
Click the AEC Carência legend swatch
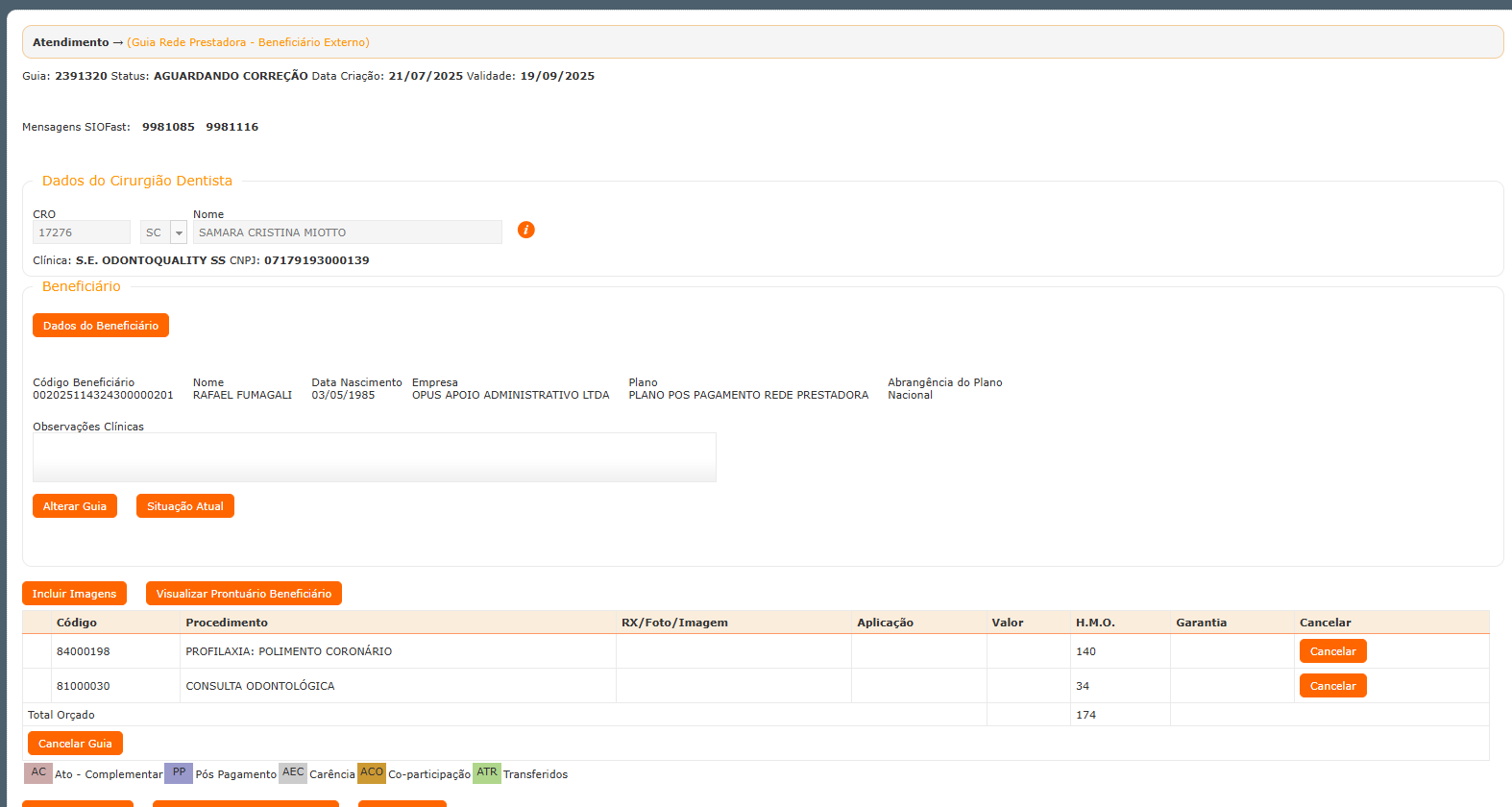click(293, 772)
